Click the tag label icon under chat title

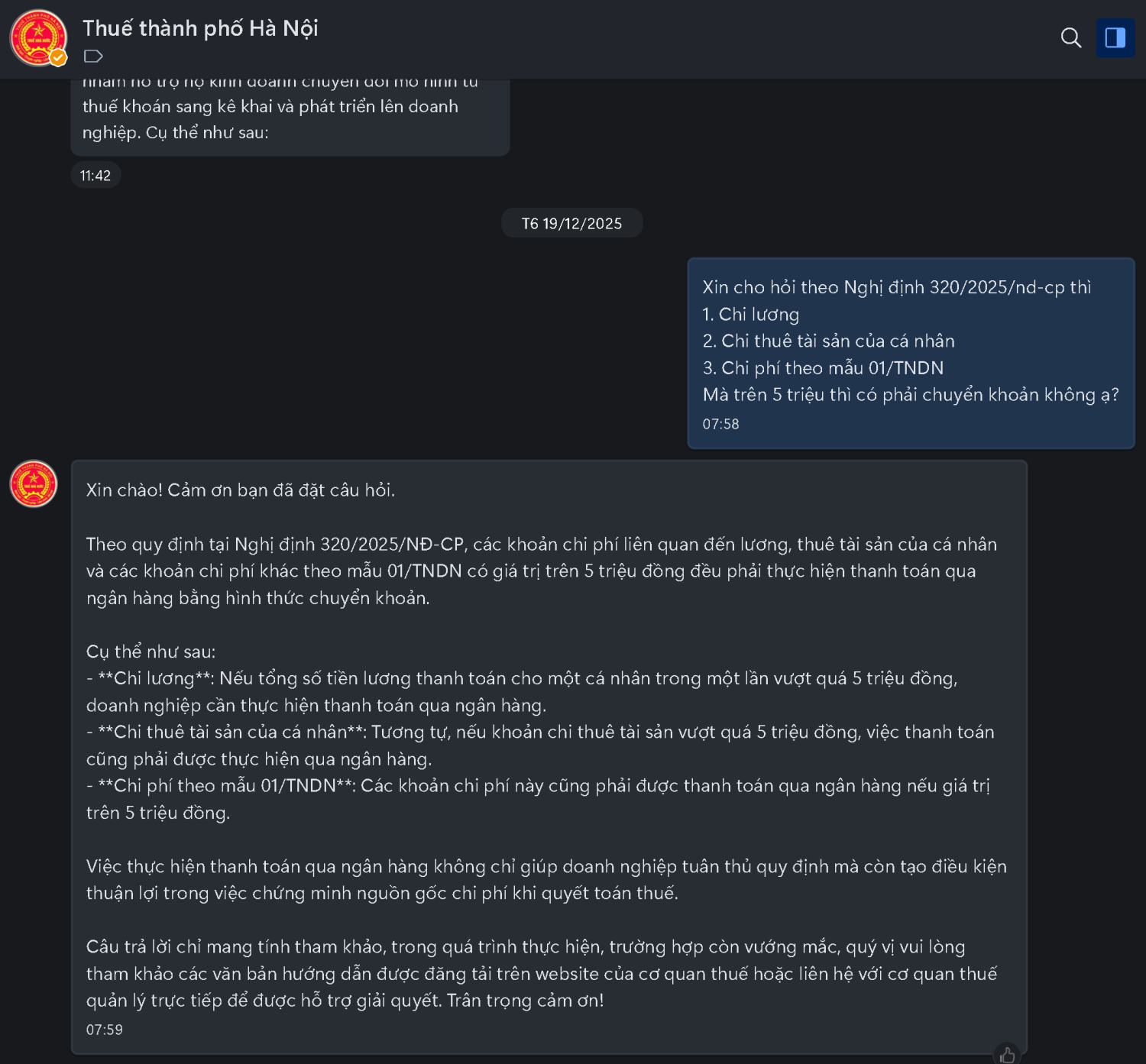[93, 56]
